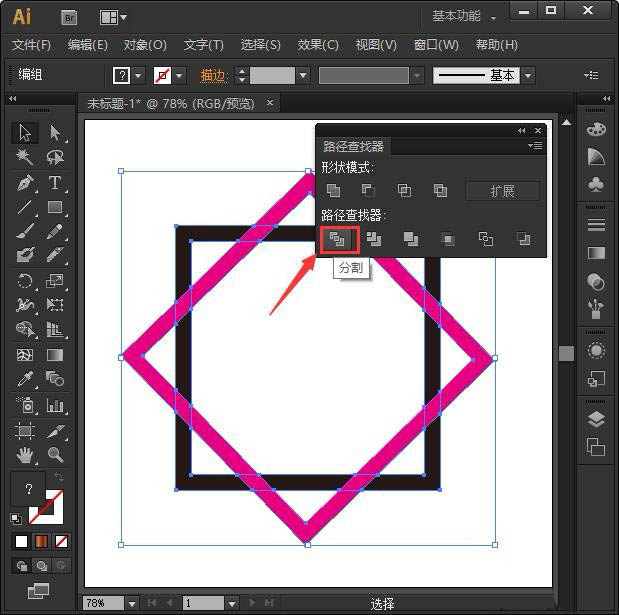Viewport: 619px width, 615px height.
Task: Open the Color panel palette icon
Action: 596,129
